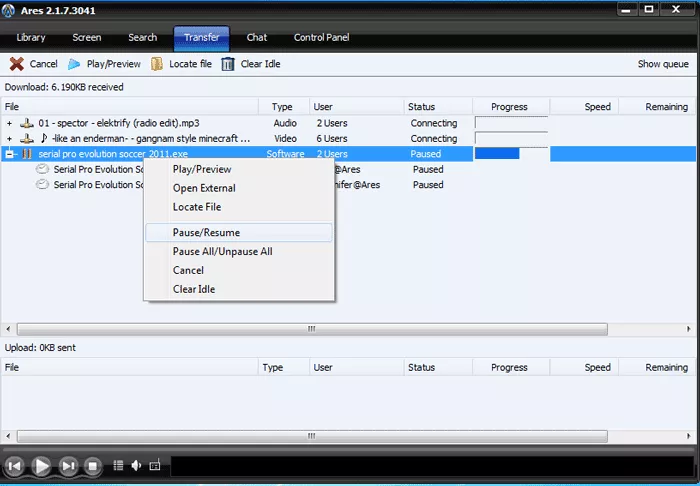
Task: Click the Cancel label in the toolbar
Action: pos(43,64)
